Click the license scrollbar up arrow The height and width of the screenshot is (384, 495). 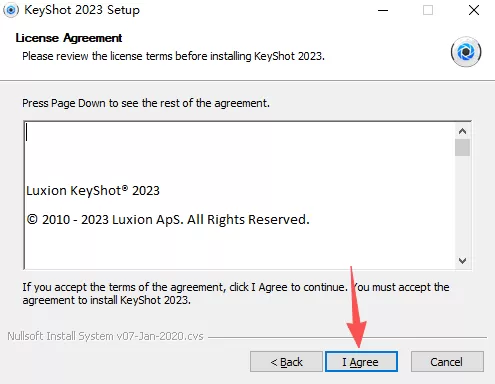click(x=462, y=131)
